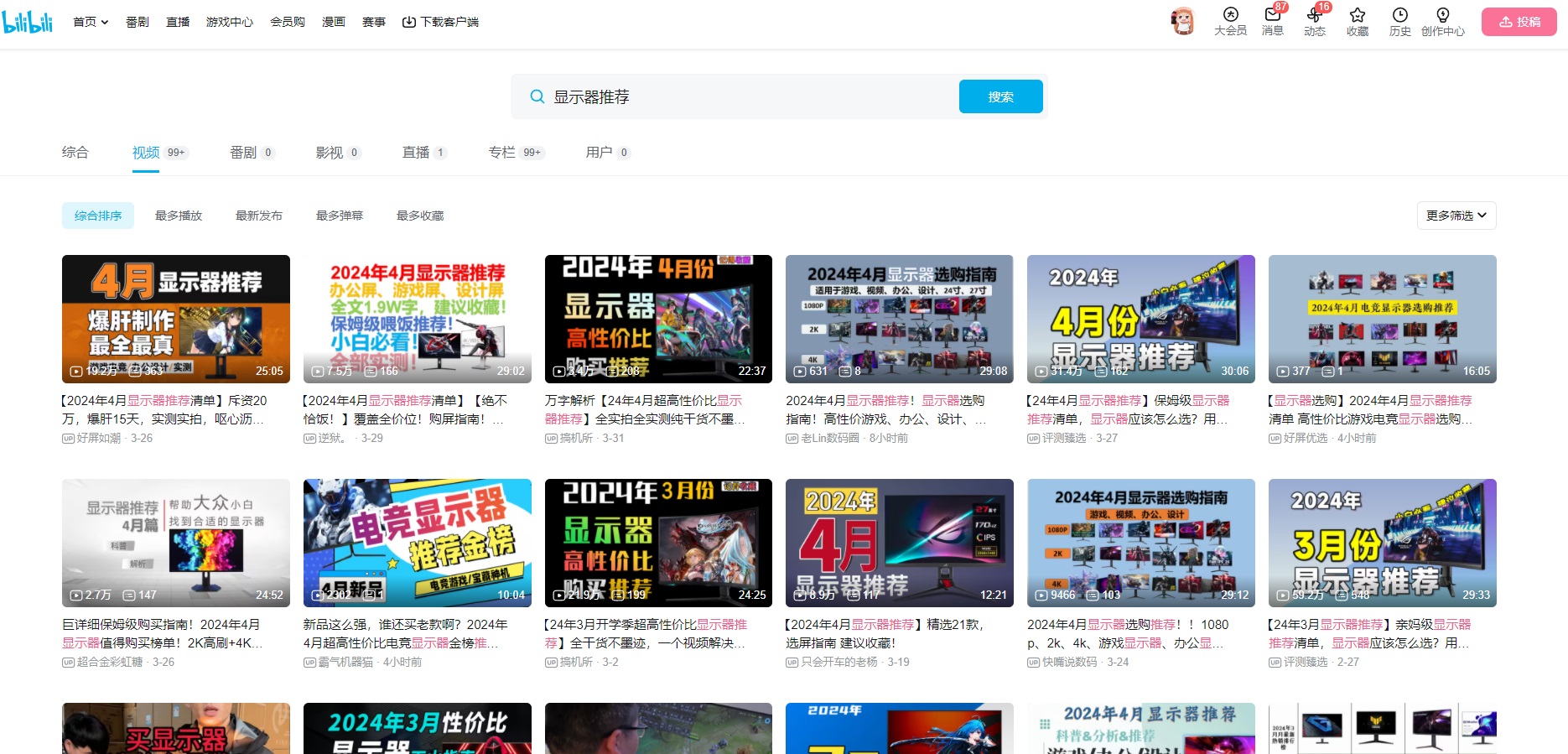Click uploader icon beside 好屏如潮
This screenshot has height=754, width=1568.
tap(68, 439)
